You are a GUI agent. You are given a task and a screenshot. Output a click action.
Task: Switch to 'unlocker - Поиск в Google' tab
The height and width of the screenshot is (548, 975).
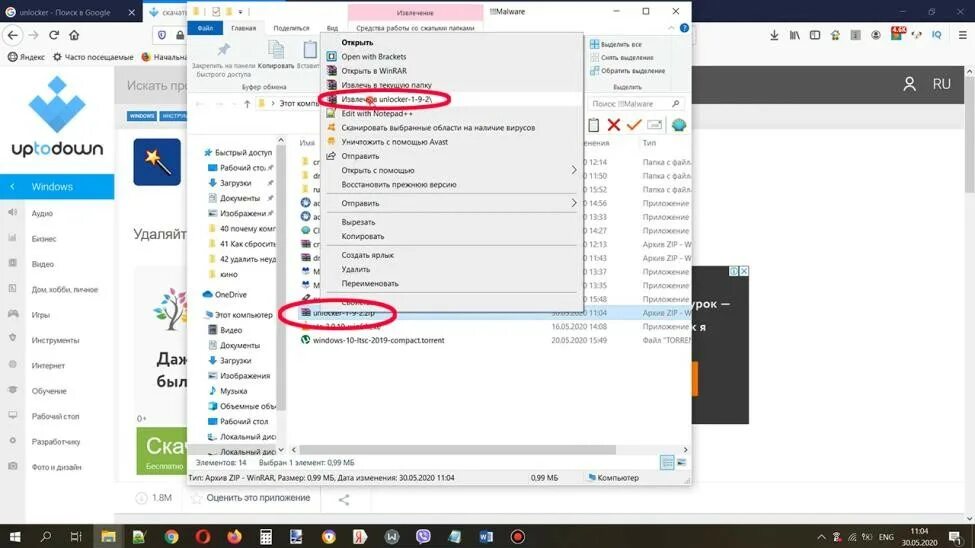(x=65, y=12)
